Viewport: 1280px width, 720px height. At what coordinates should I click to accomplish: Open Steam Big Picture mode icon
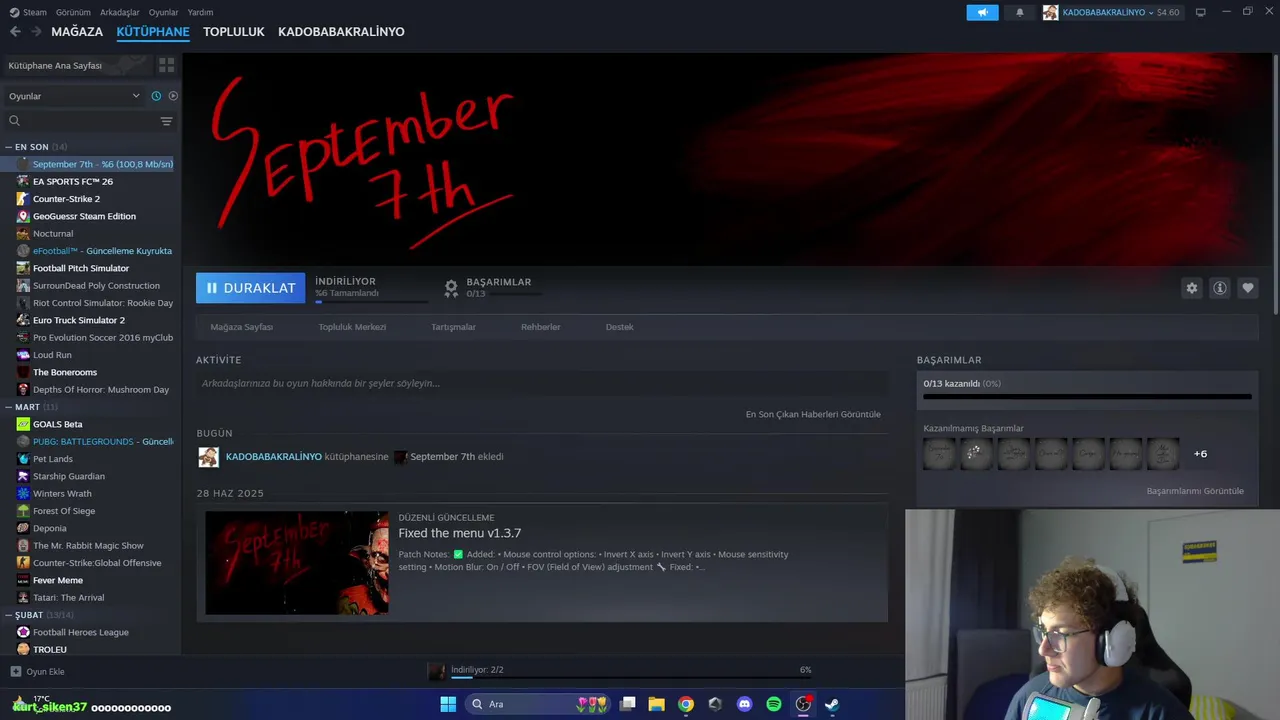click(x=1200, y=12)
